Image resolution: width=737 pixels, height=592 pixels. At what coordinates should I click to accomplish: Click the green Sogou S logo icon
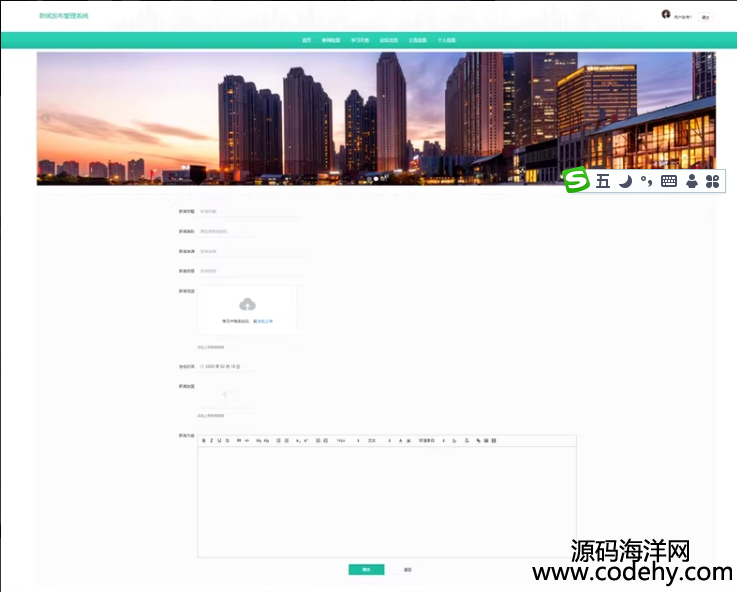(x=576, y=181)
